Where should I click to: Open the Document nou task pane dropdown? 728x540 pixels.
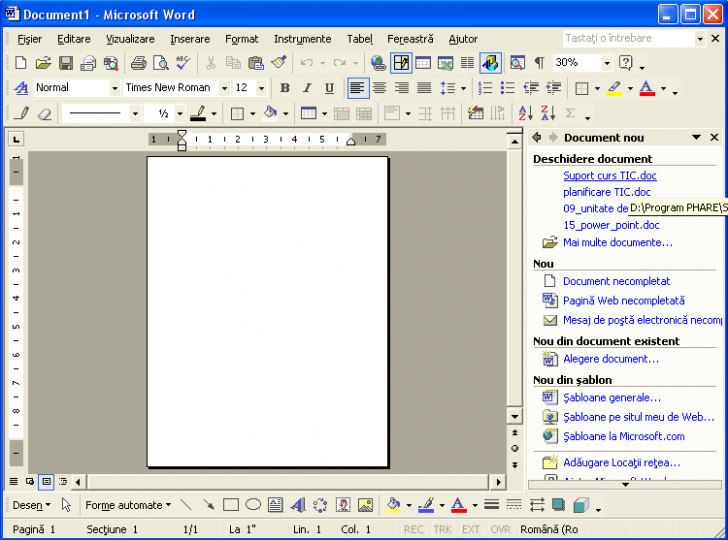pyautogui.click(x=696, y=137)
